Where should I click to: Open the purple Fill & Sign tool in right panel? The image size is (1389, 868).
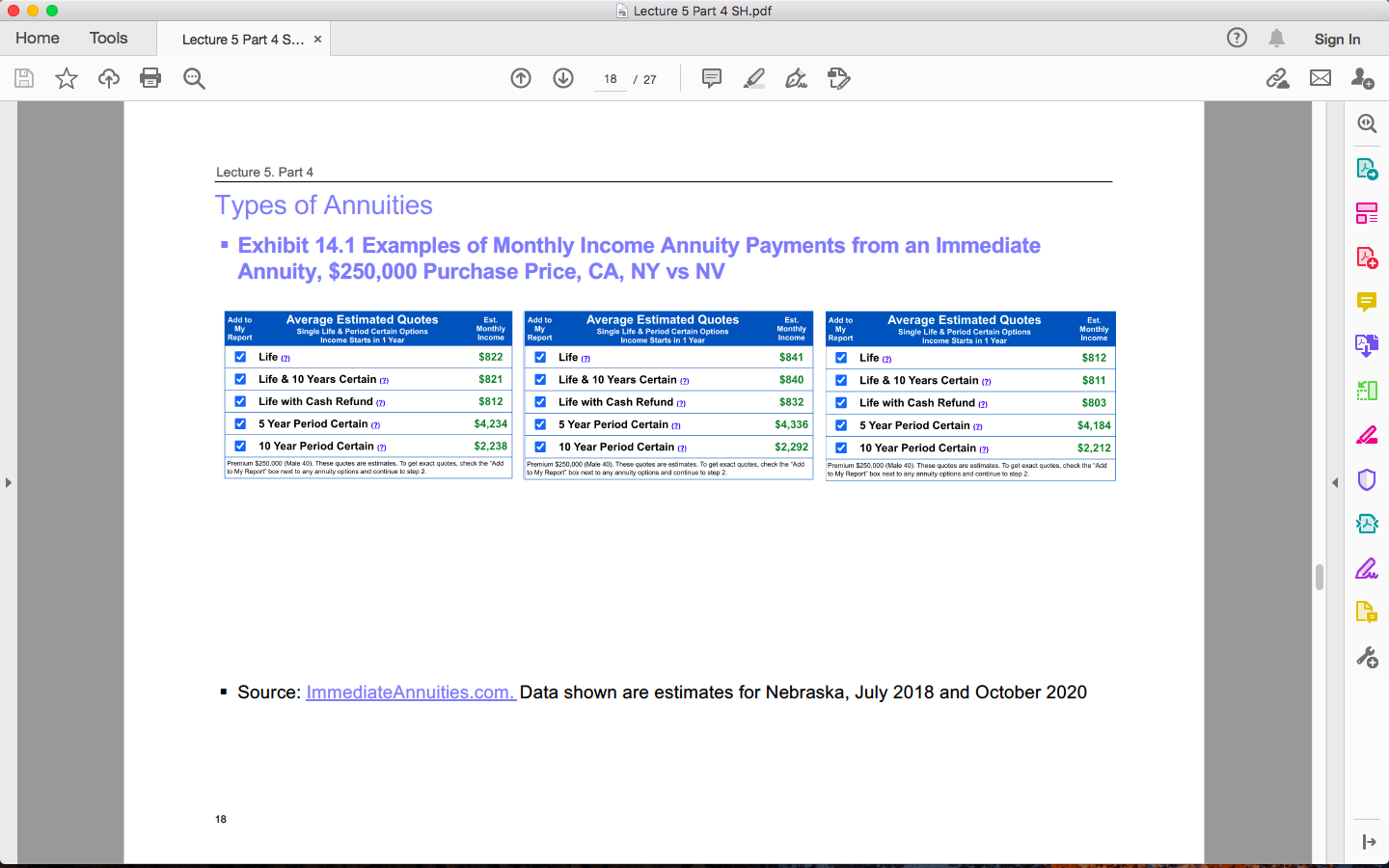tap(1367, 568)
